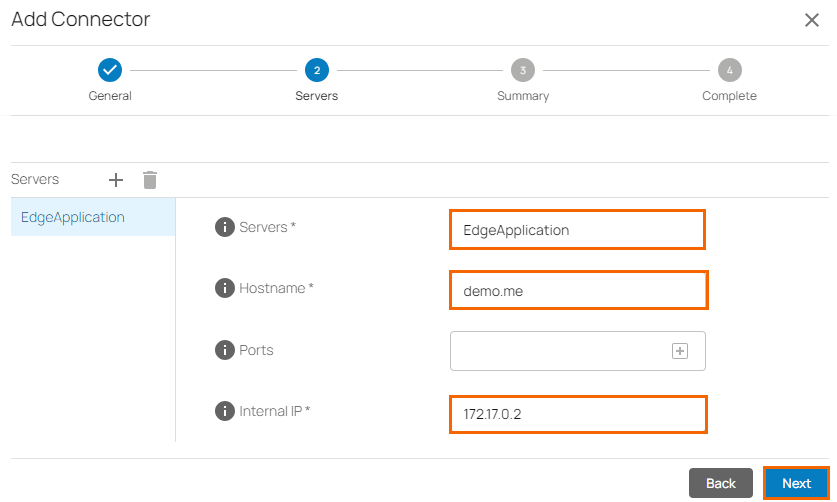Click the info icon beside Ports

click(x=225, y=350)
